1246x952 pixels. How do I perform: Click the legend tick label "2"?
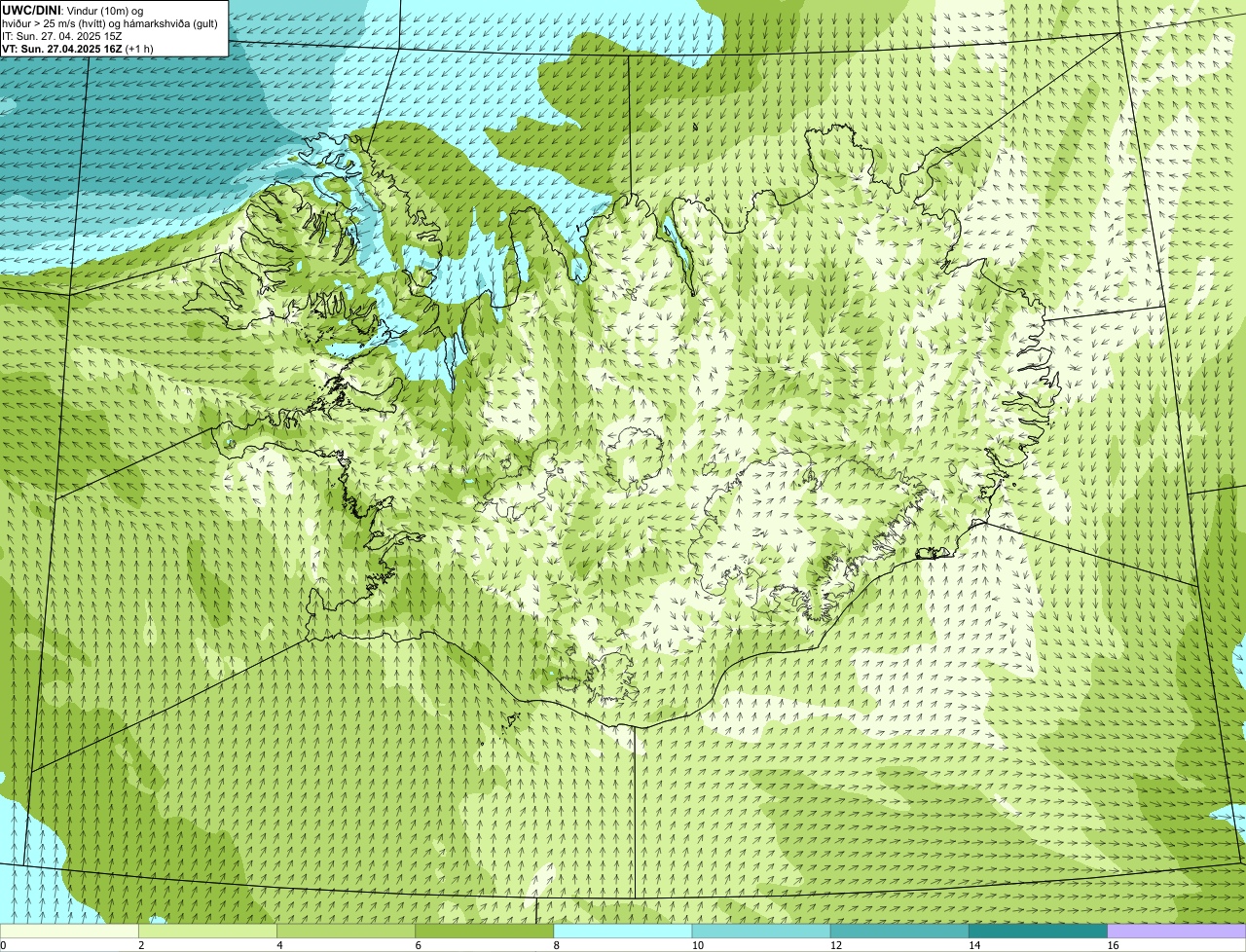click(141, 945)
